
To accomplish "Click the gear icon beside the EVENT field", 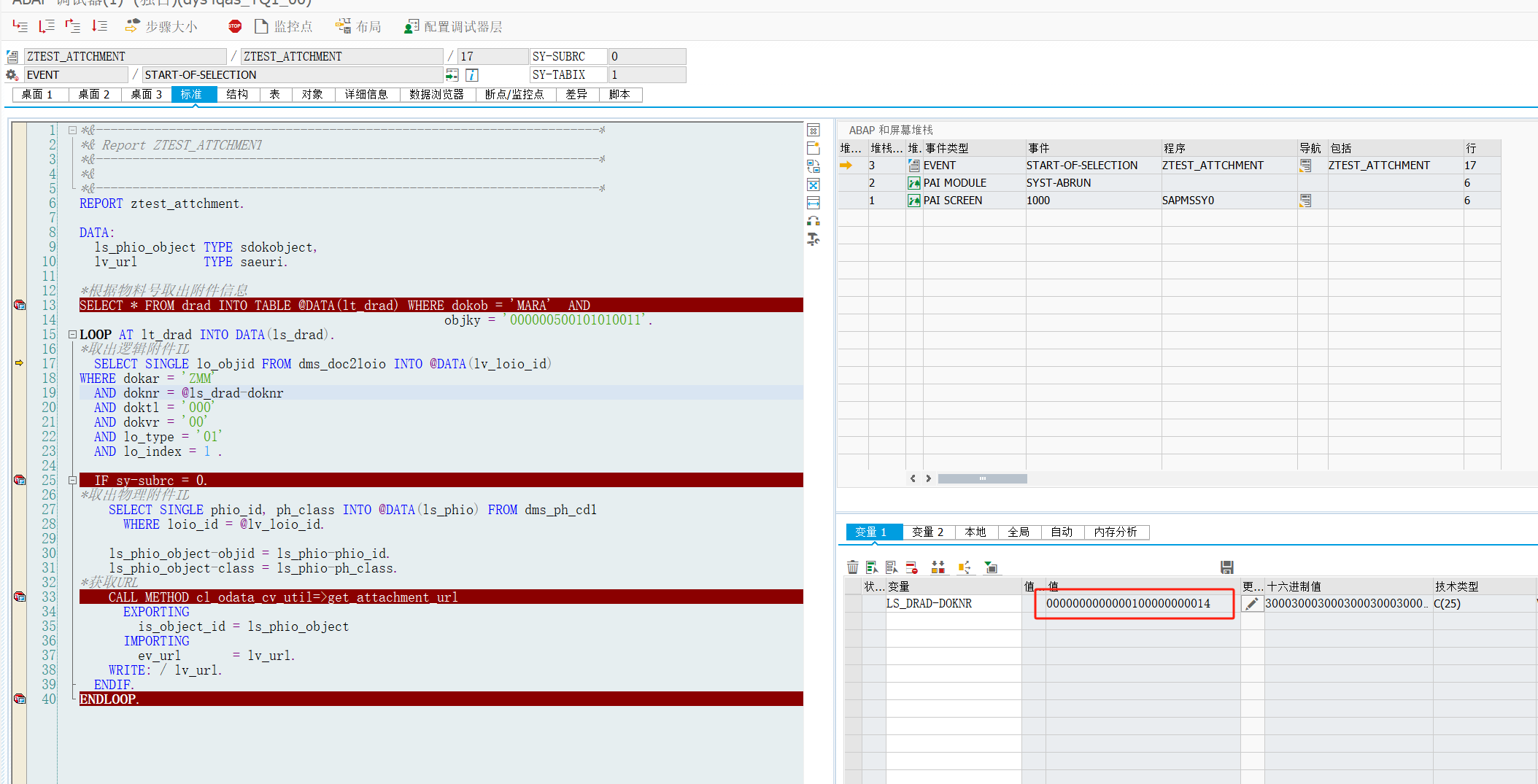I will (12, 74).
